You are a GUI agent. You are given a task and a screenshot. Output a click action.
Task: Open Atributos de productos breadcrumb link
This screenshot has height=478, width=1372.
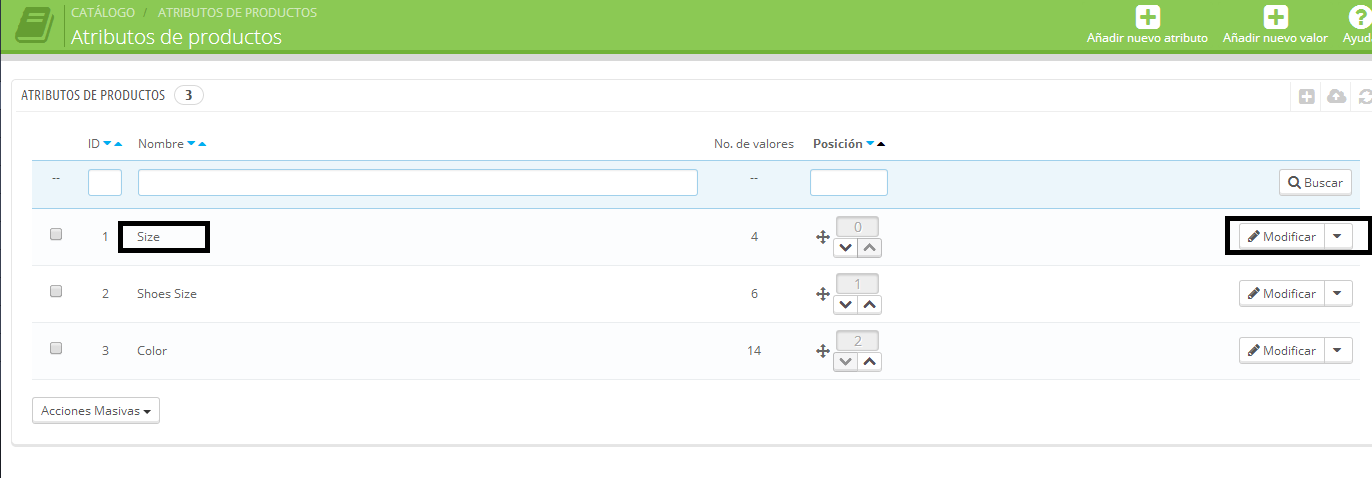pyautogui.click(x=237, y=13)
